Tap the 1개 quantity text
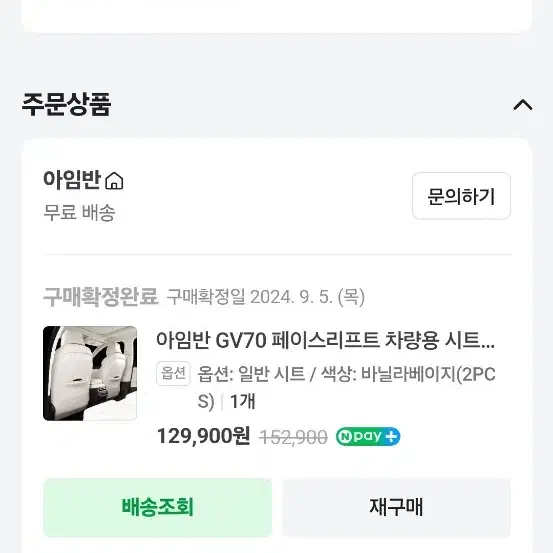Viewport: 553px width, 553px height. pos(243,401)
